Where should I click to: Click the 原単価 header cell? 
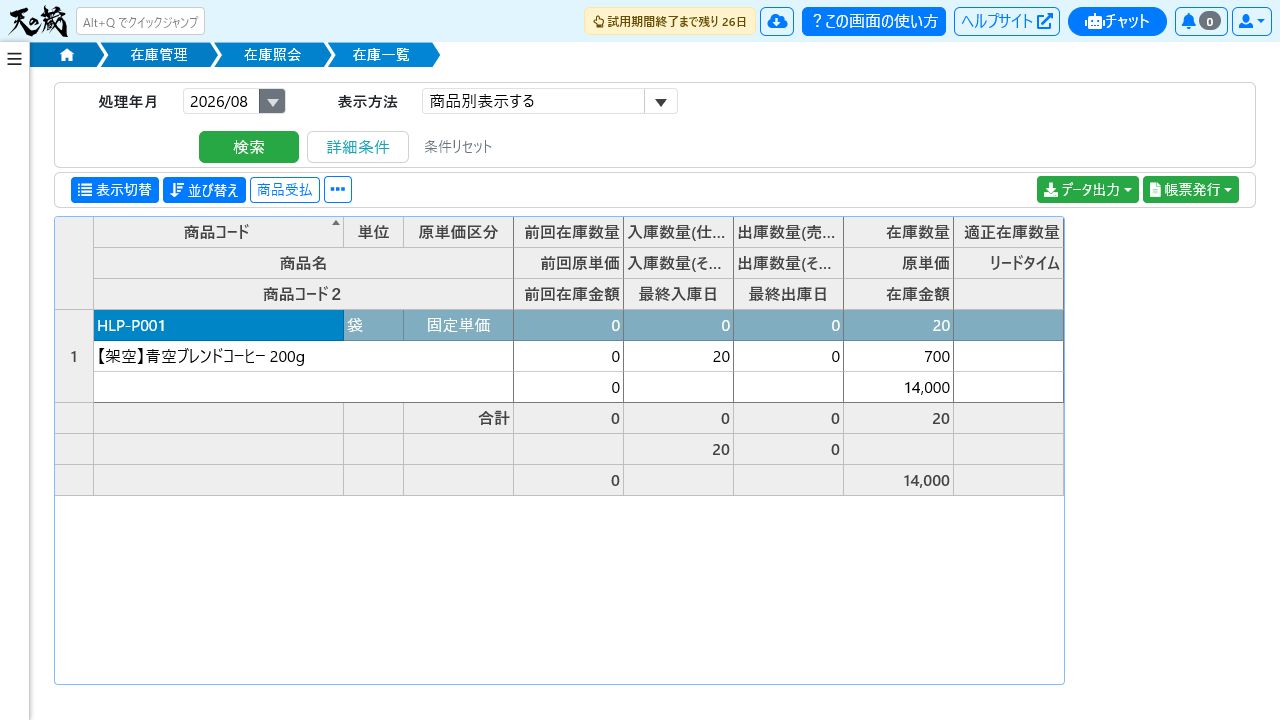[x=898, y=263]
